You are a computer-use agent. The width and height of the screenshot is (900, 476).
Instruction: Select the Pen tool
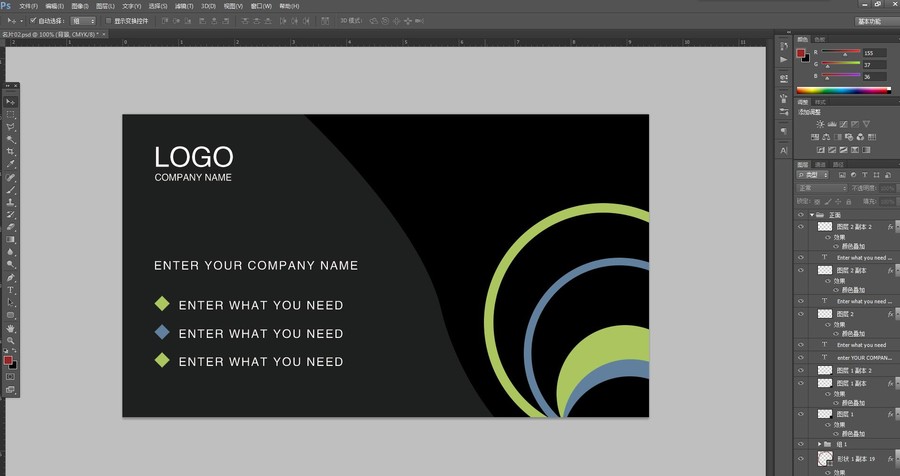[10, 278]
